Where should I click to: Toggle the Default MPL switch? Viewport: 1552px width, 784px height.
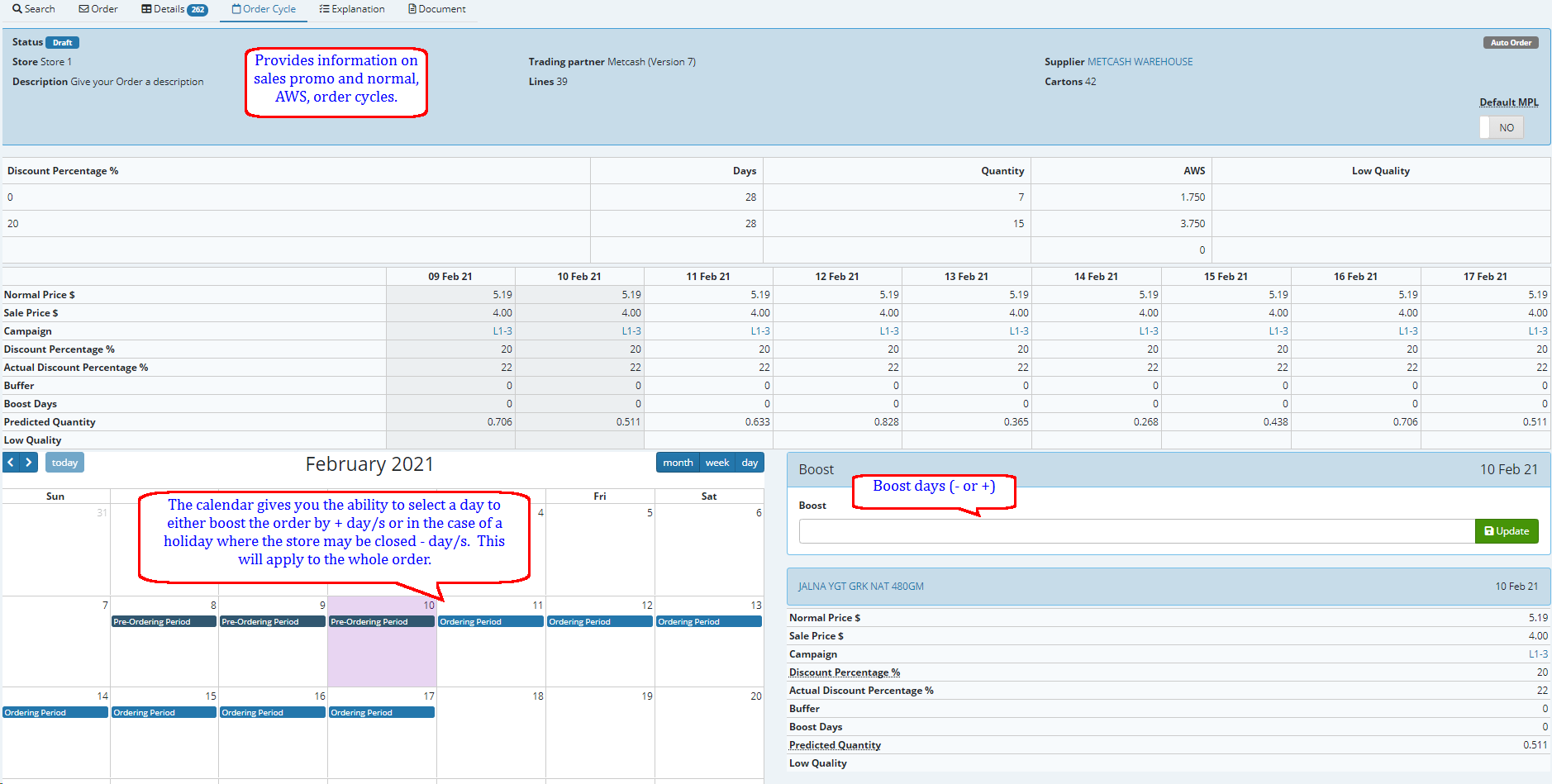point(1501,127)
